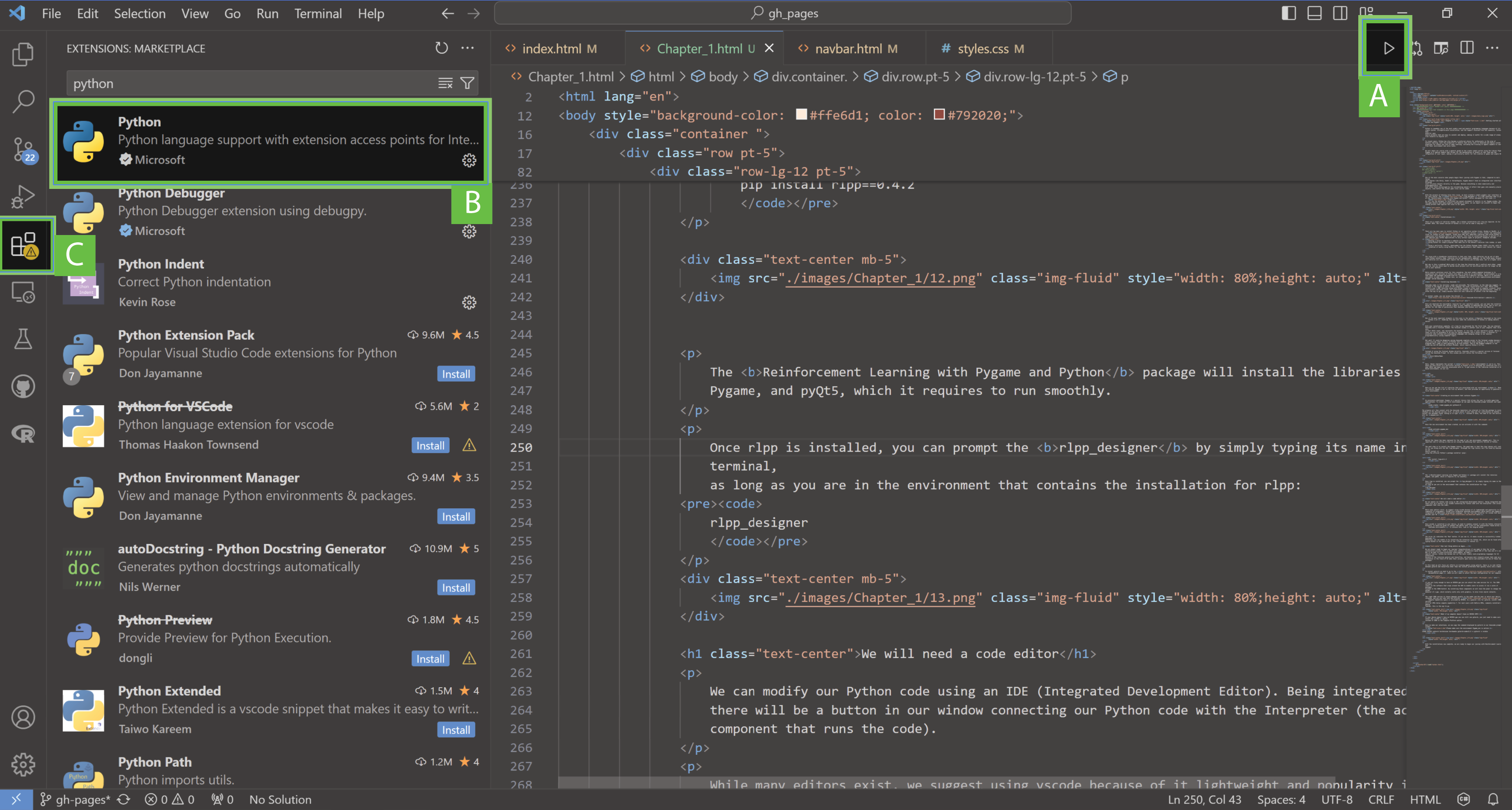Switch to the index.html tab
Image resolution: width=1512 pixels, height=810 pixels.
(x=558, y=48)
